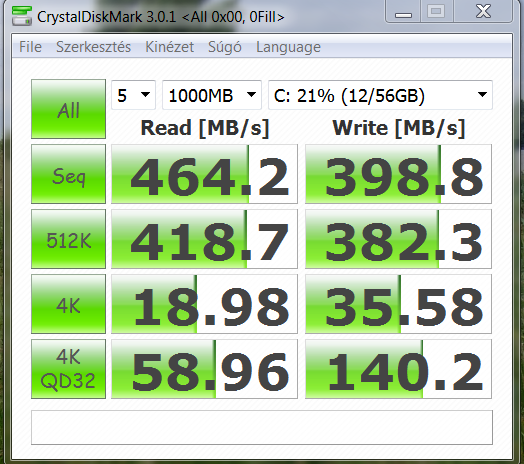Open the Language menu
This screenshot has width=524, height=464.
pos(288,47)
